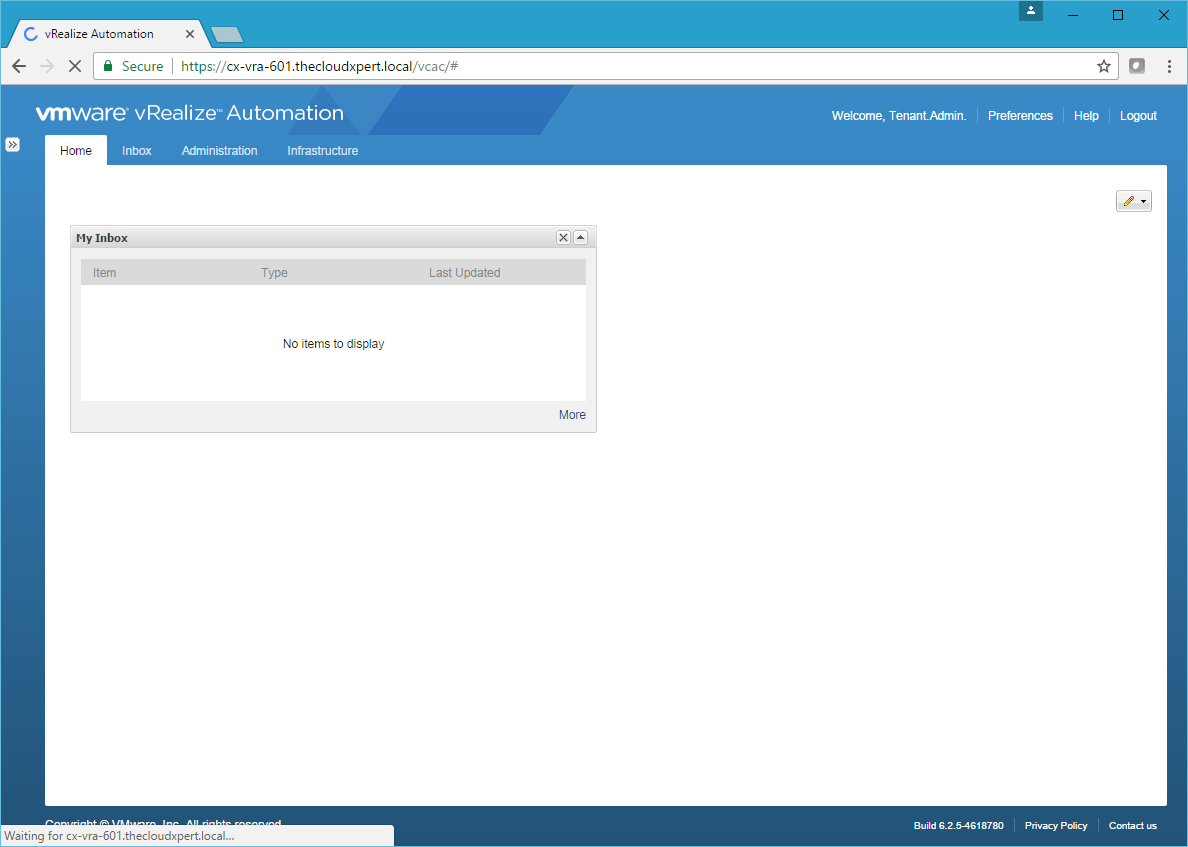Open the pencil edit dropdown
Screen dimensions: 1188x847
click(1133, 201)
